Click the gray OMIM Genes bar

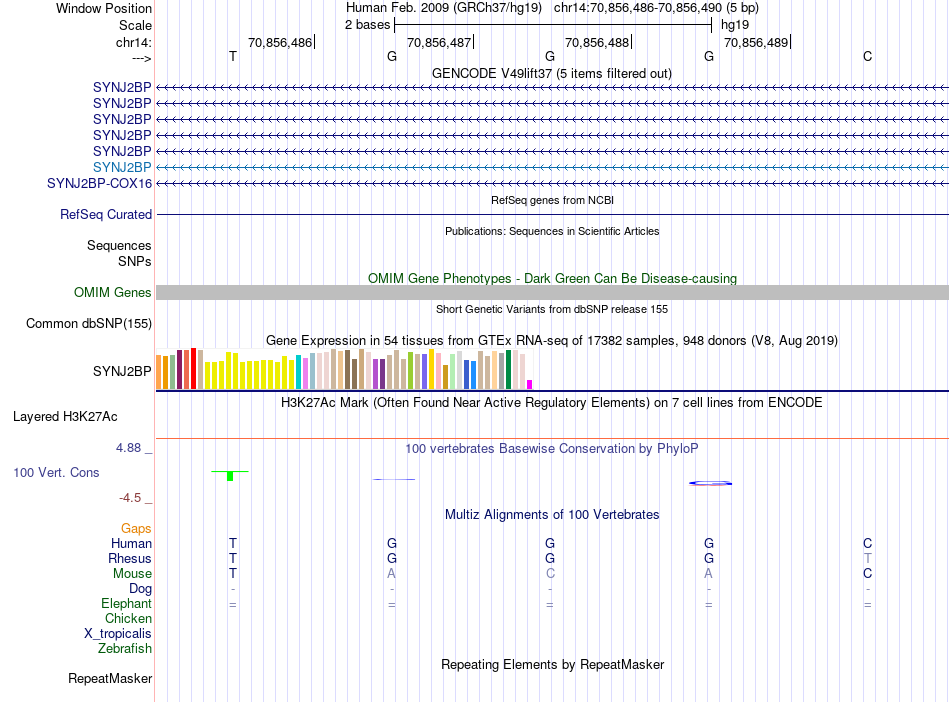pos(552,293)
